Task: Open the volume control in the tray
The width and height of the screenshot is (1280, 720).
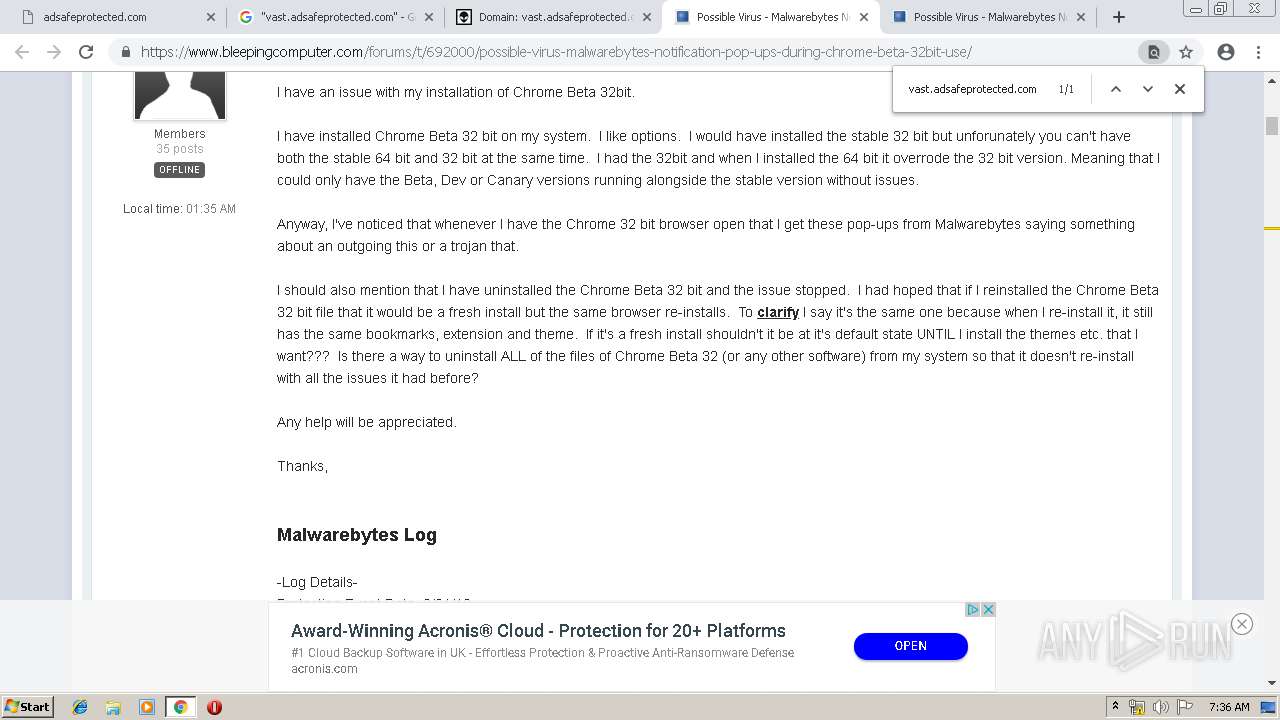Action: [x=1161, y=707]
